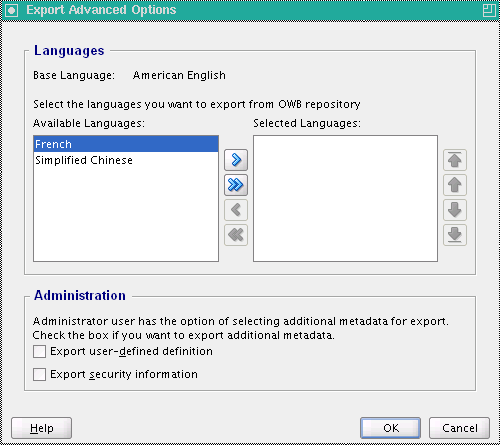
Task: Click the move-to-top arrow button
Action: (x=455, y=160)
